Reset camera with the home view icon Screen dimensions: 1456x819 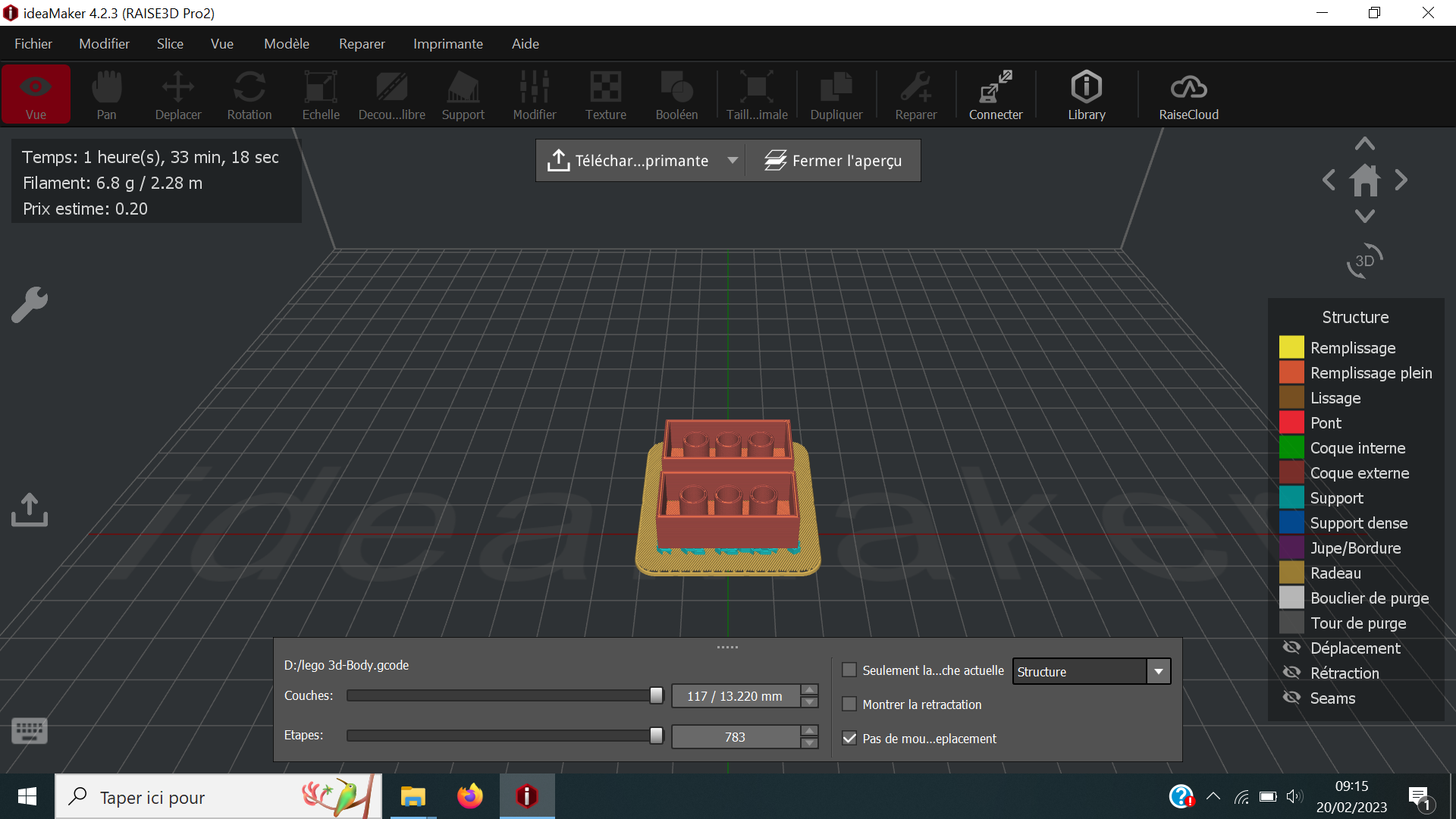[x=1365, y=180]
